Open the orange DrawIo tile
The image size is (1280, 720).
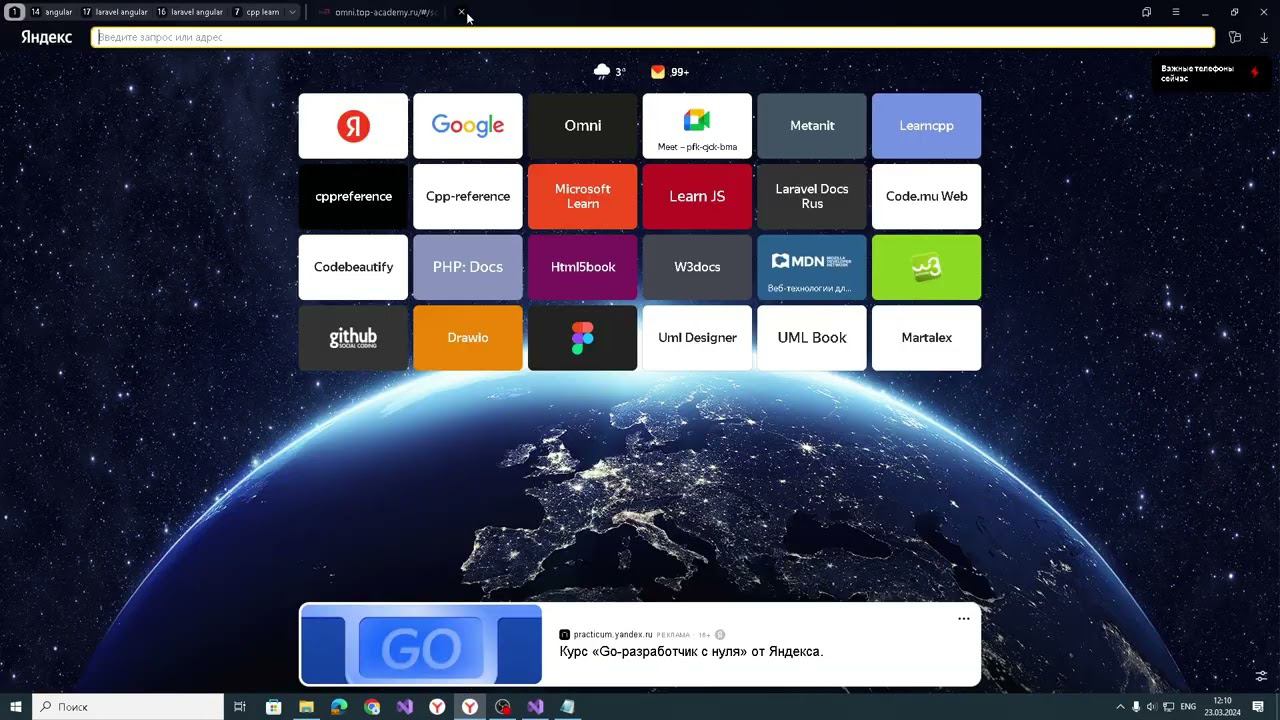[468, 338]
